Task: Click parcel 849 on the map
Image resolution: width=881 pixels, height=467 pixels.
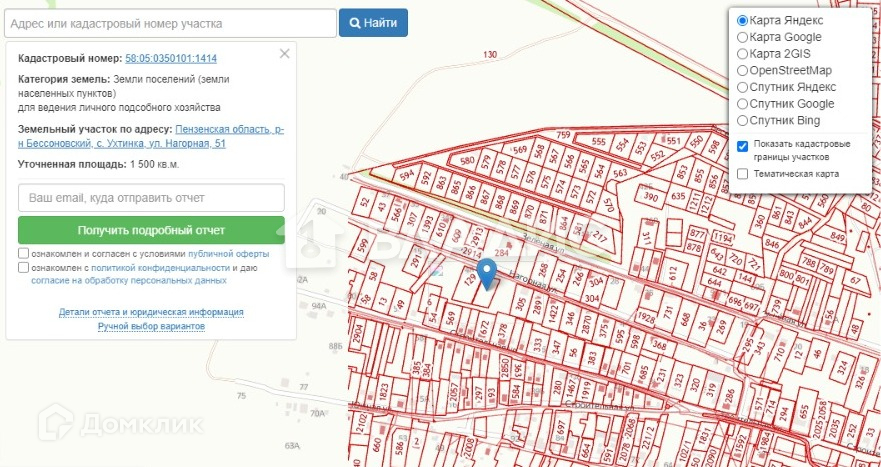Action: coord(838,238)
